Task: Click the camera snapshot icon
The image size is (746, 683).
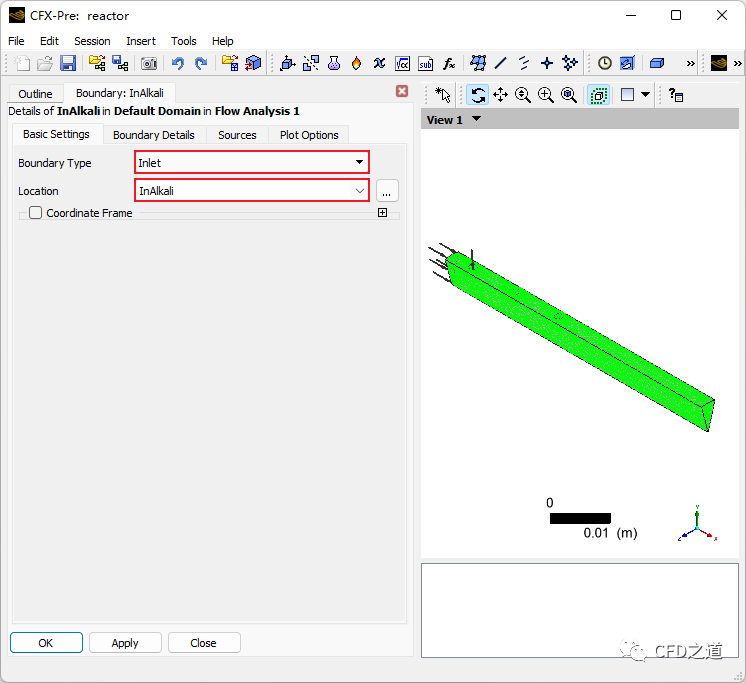Action: click(x=148, y=63)
